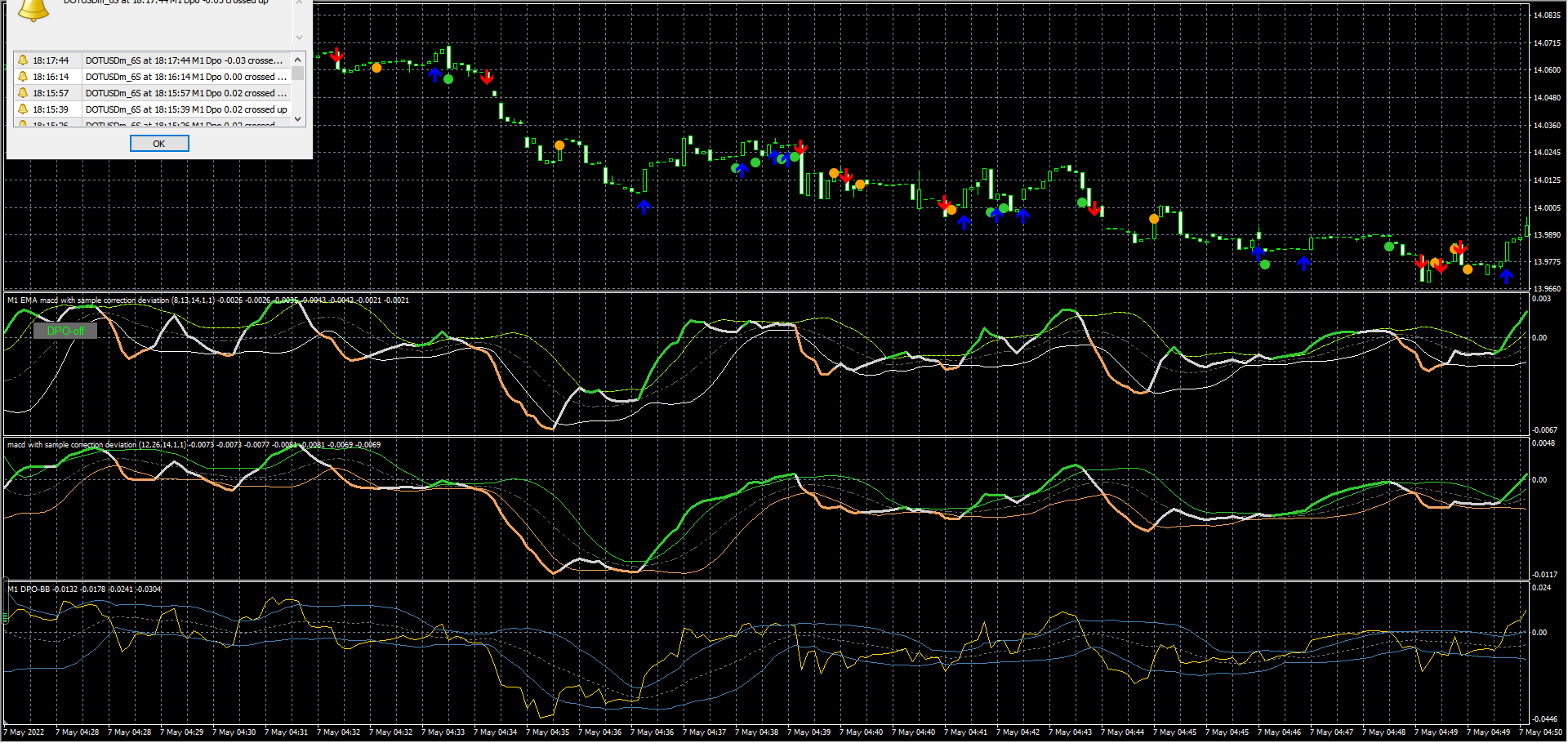Confirm the alert dialog with OK
Image resolution: width=1568 pixels, height=743 pixels.
tap(159, 144)
